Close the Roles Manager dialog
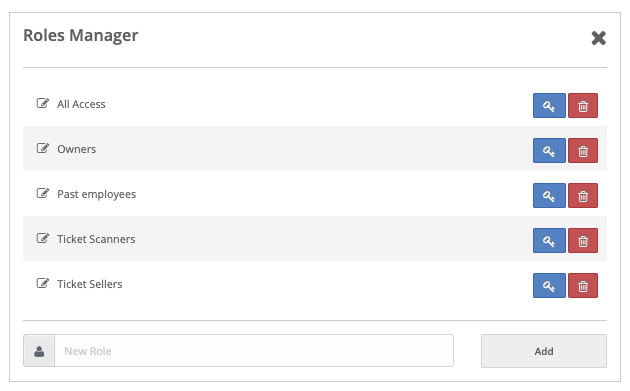This screenshot has width=630, height=391. tap(598, 38)
